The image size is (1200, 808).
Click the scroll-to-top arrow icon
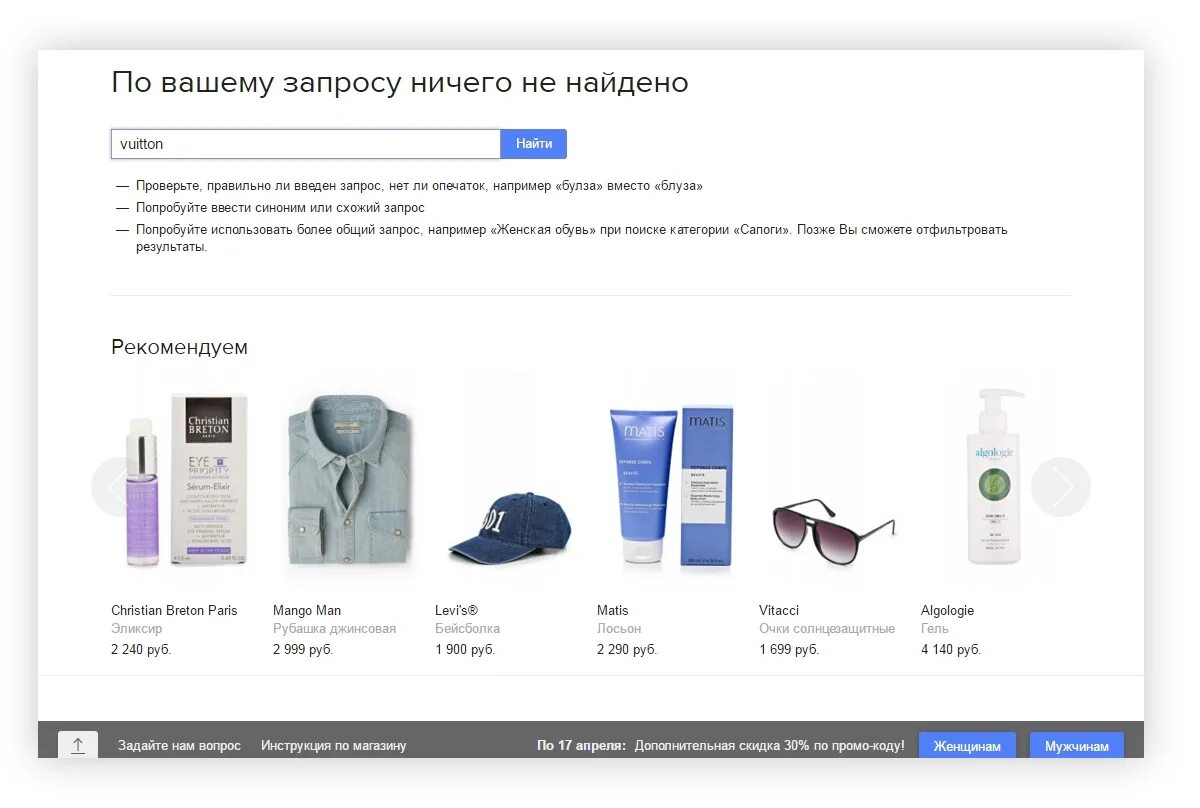78,745
